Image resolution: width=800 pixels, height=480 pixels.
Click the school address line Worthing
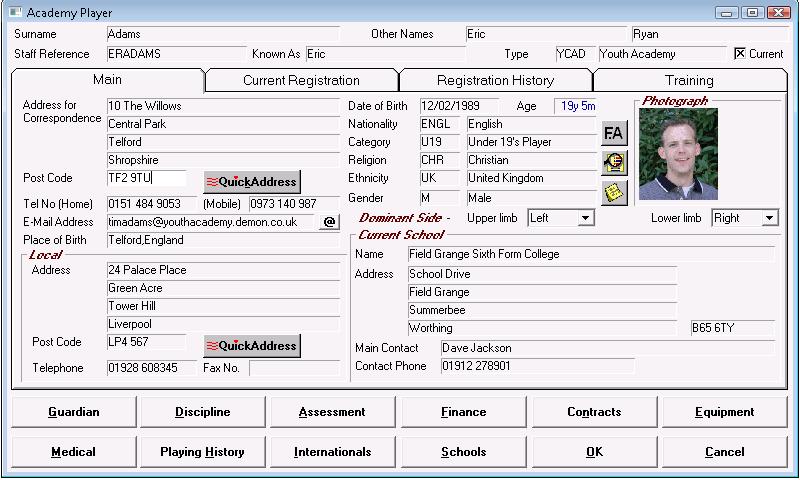[542, 328]
